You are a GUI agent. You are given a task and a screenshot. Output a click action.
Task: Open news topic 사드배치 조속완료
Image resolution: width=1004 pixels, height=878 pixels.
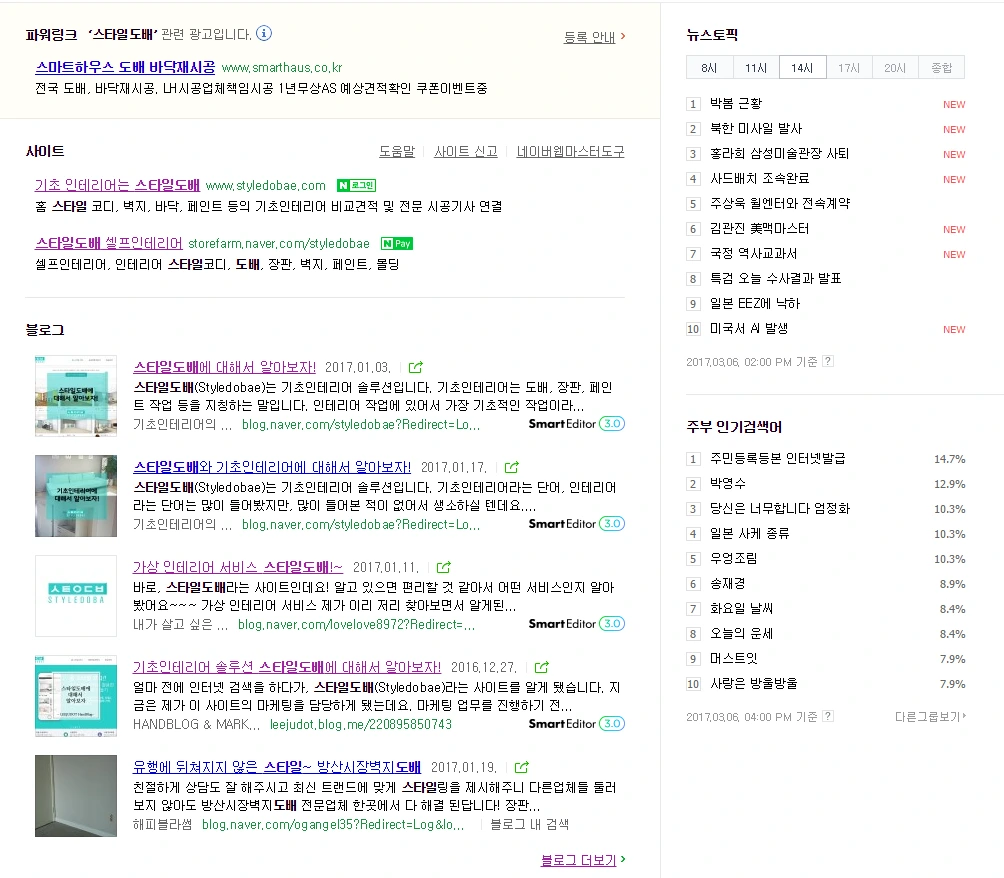[x=759, y=179]
